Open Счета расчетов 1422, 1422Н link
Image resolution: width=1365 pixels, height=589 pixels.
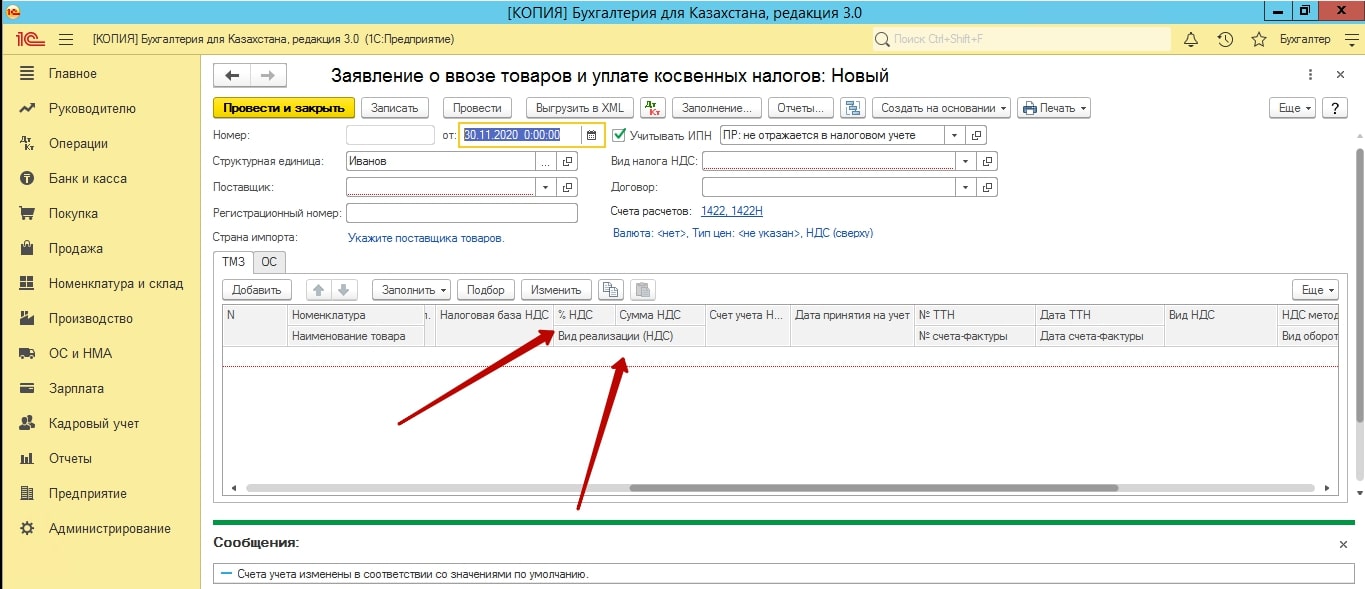coord(731,211)
